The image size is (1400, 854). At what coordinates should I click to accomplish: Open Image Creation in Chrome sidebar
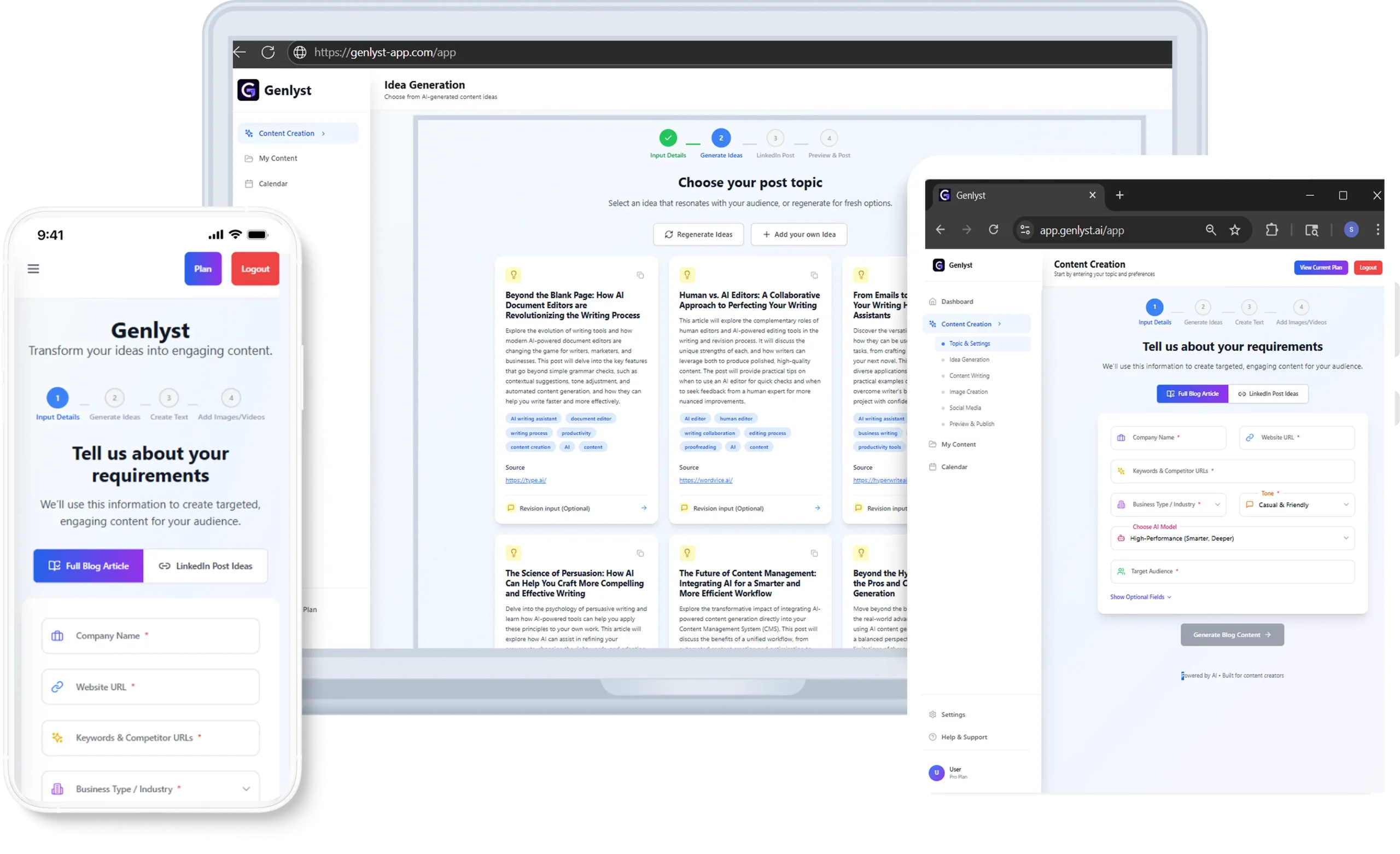coord(968,392)
